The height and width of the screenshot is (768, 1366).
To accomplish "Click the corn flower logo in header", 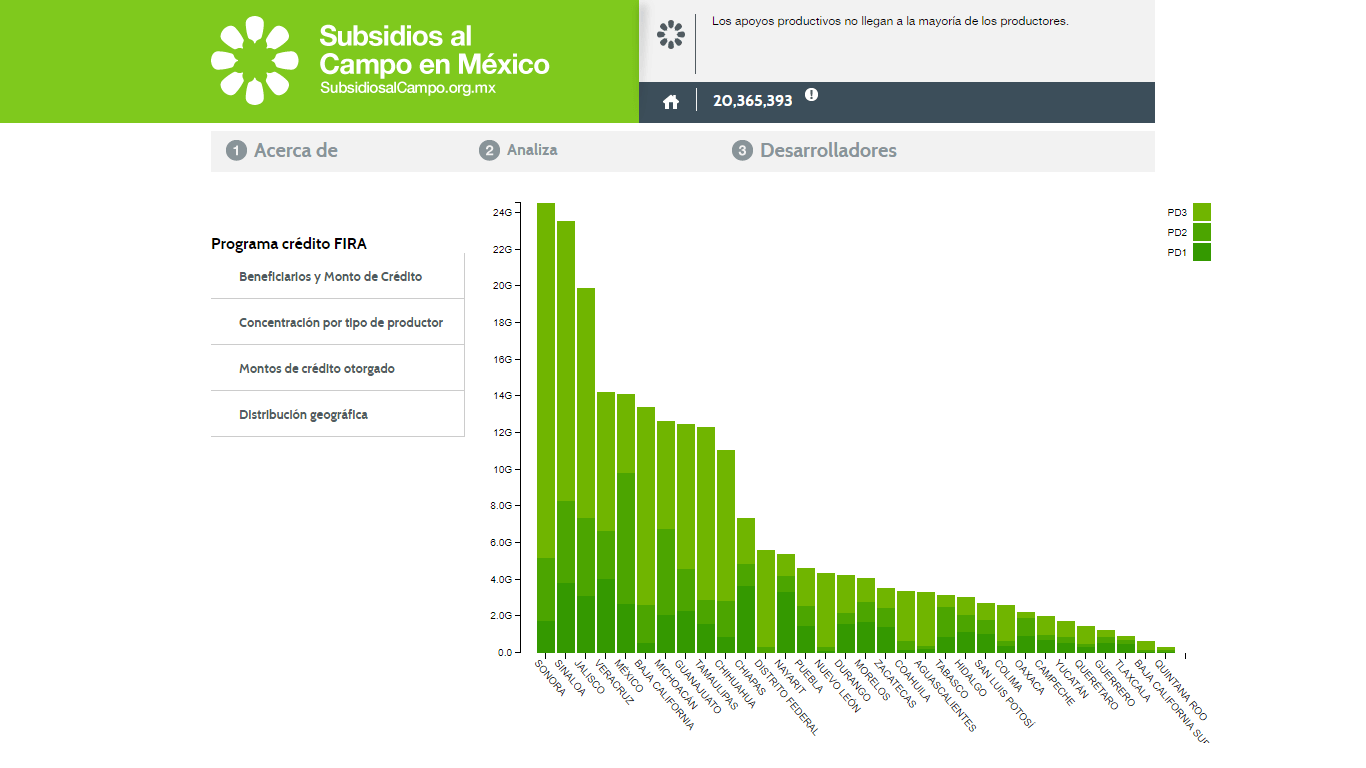I will [x=254, y=60].
